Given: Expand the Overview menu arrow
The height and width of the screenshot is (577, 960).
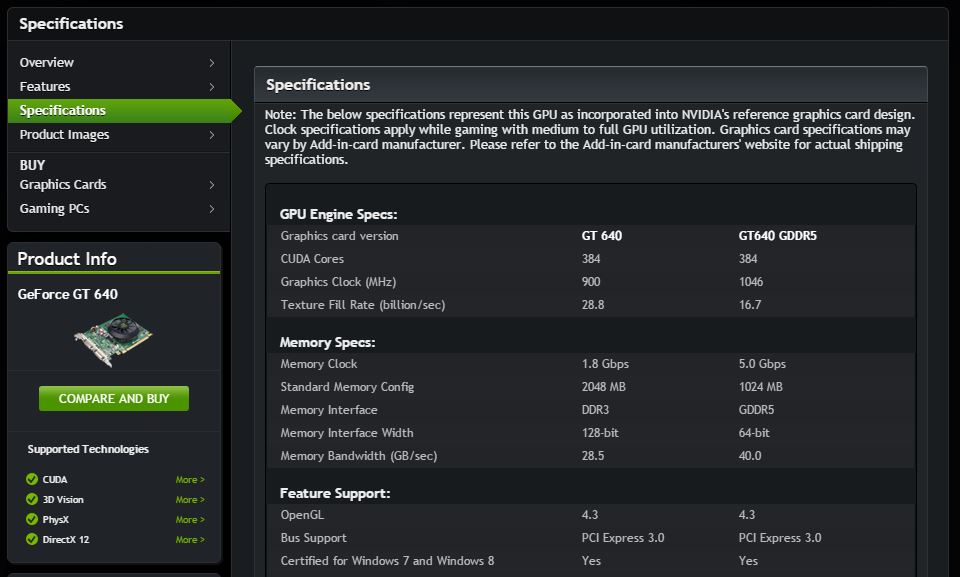Looking at the screenshot, I should tap(212, 63).
